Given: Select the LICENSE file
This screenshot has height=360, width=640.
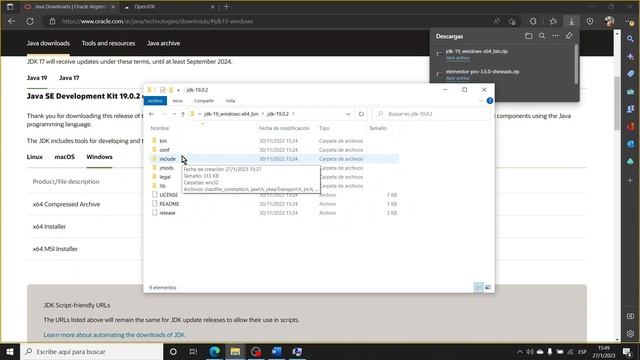Looking at the screenshot, I should tap(169, 195).
